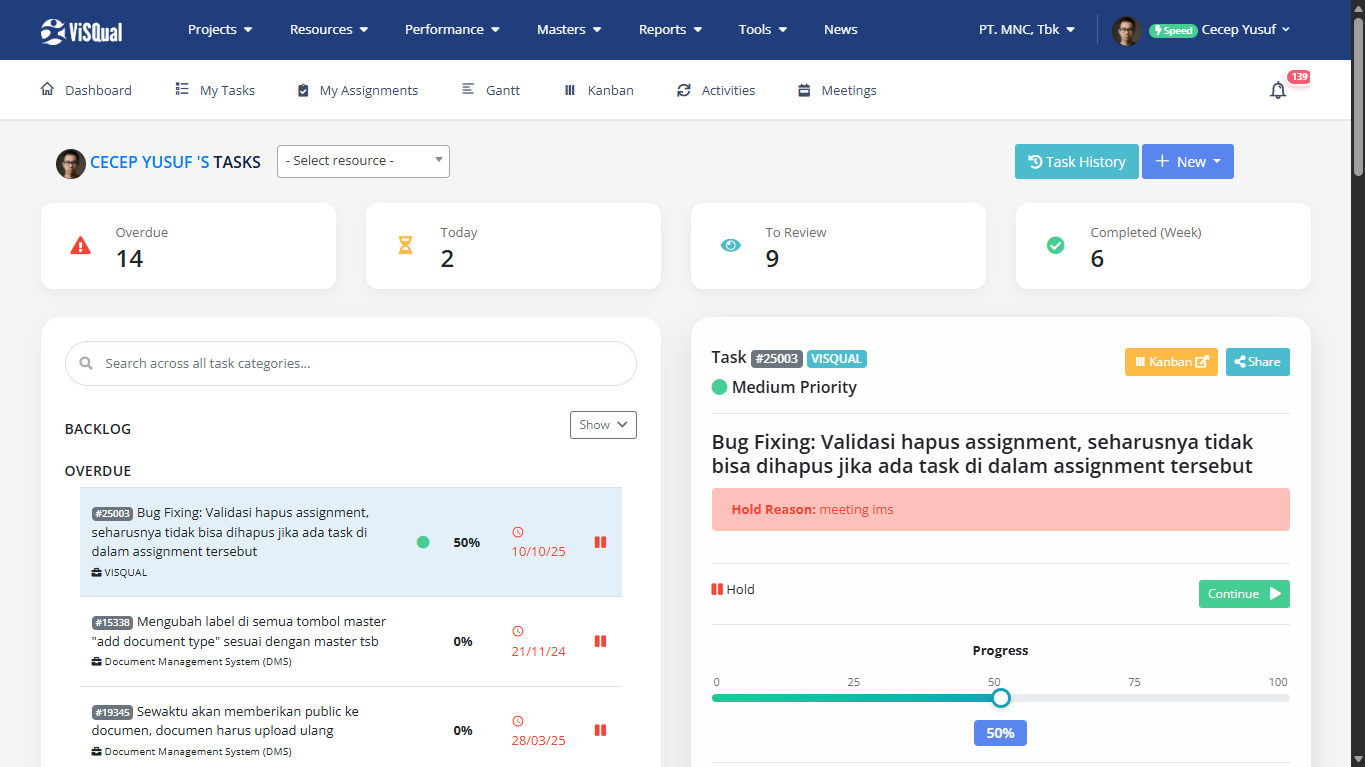This screenshot has height=767, width=1365.
Task: Open the PT. MNC, Tbk company selector
Action: 1027,30
